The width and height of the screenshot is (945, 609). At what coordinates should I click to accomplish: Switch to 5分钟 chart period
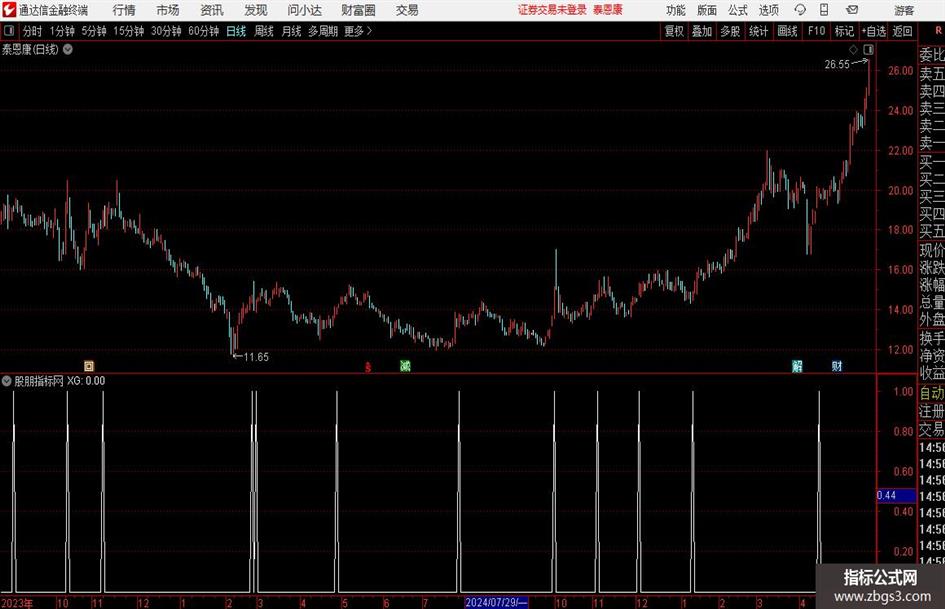(94, 31)
